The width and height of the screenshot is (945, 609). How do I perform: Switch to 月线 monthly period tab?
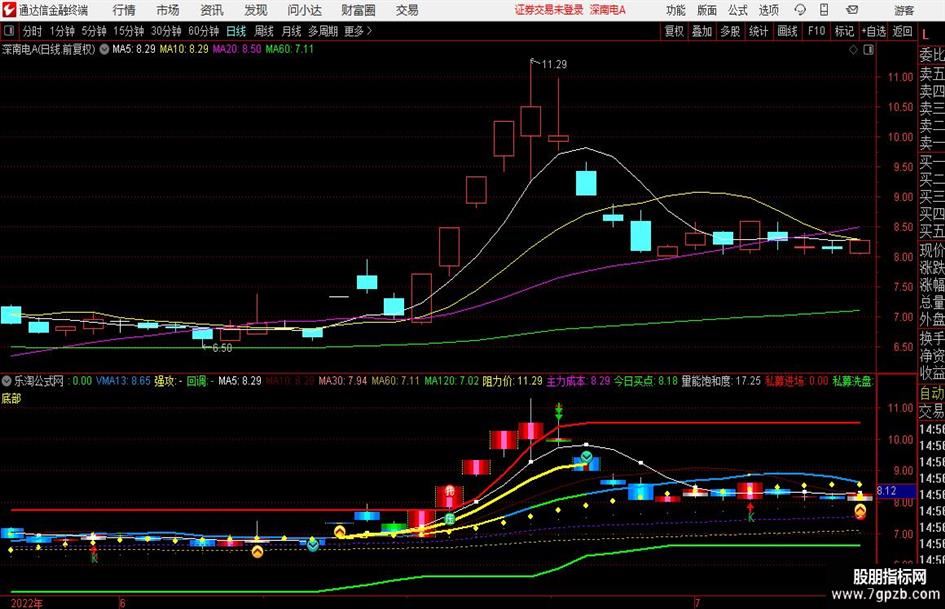coord(291,31)
